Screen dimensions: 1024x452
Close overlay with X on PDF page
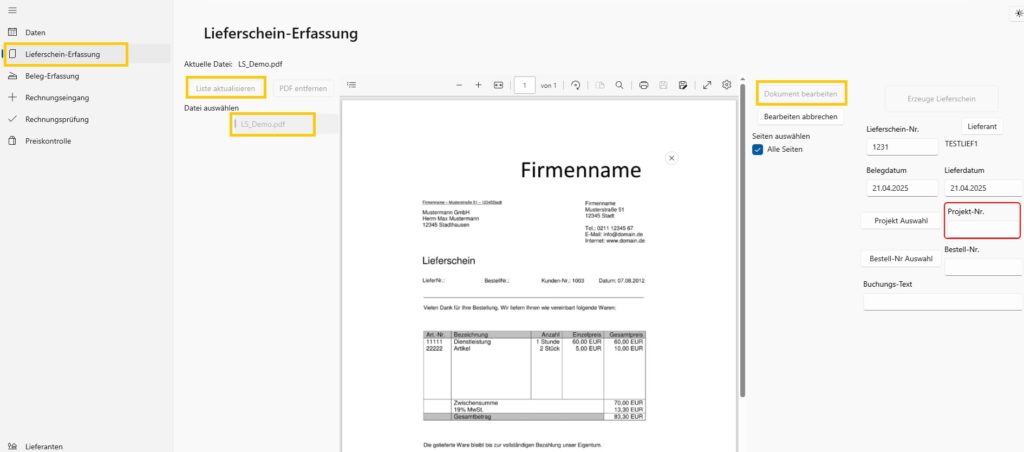[x=671, y=157]
